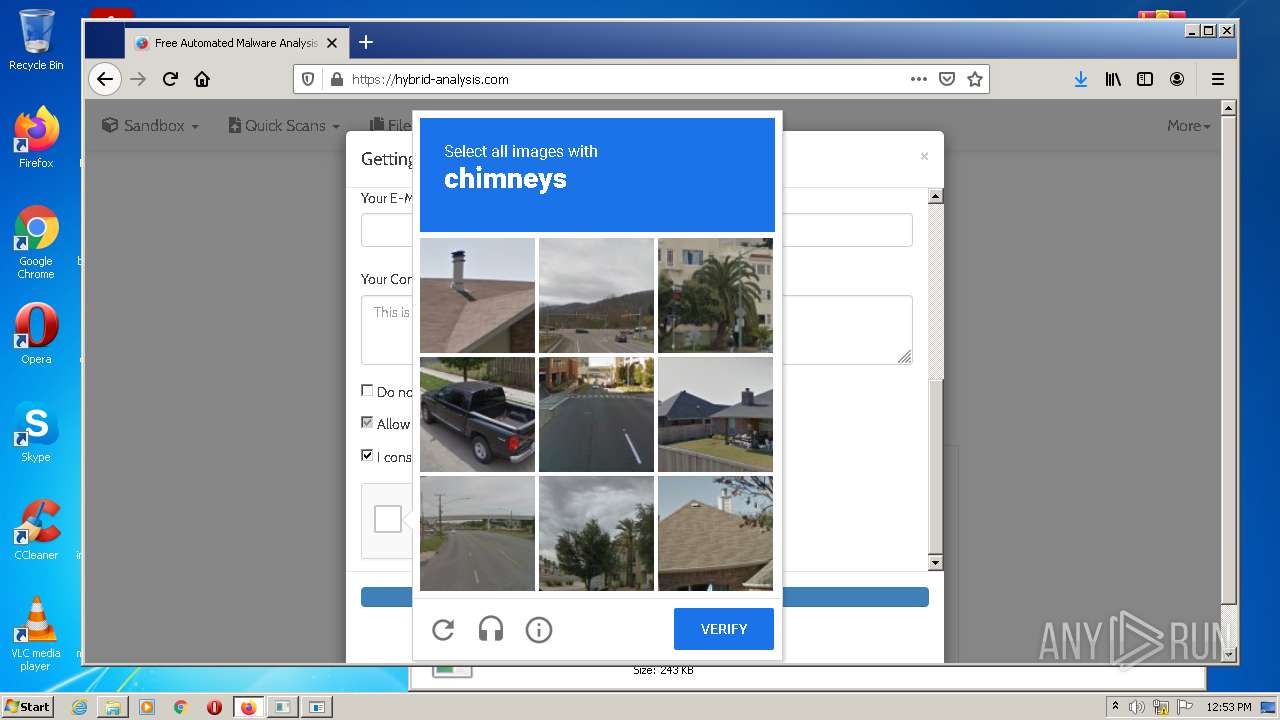Open the Firefox account icon
Viewport: 1280px width, 720px height.
[x=1177, y=79]
